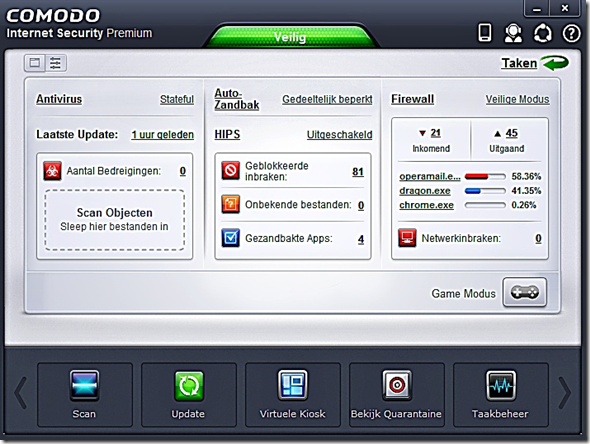The image size is (590, 444).
Task: Click the chrome.exe traffic bar
Action: click(485, 205)
